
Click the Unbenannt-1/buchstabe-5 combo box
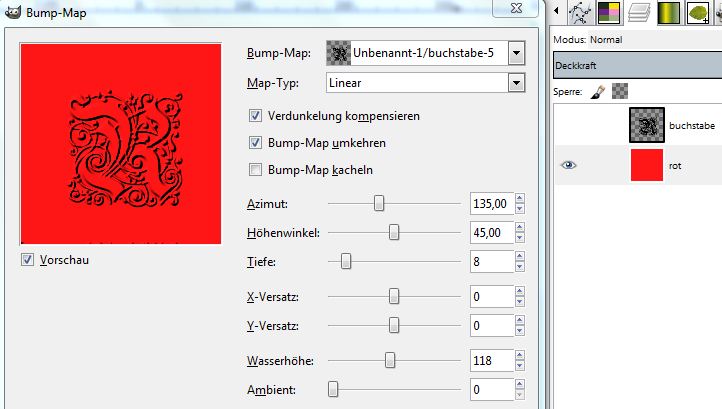coord(425,53)
